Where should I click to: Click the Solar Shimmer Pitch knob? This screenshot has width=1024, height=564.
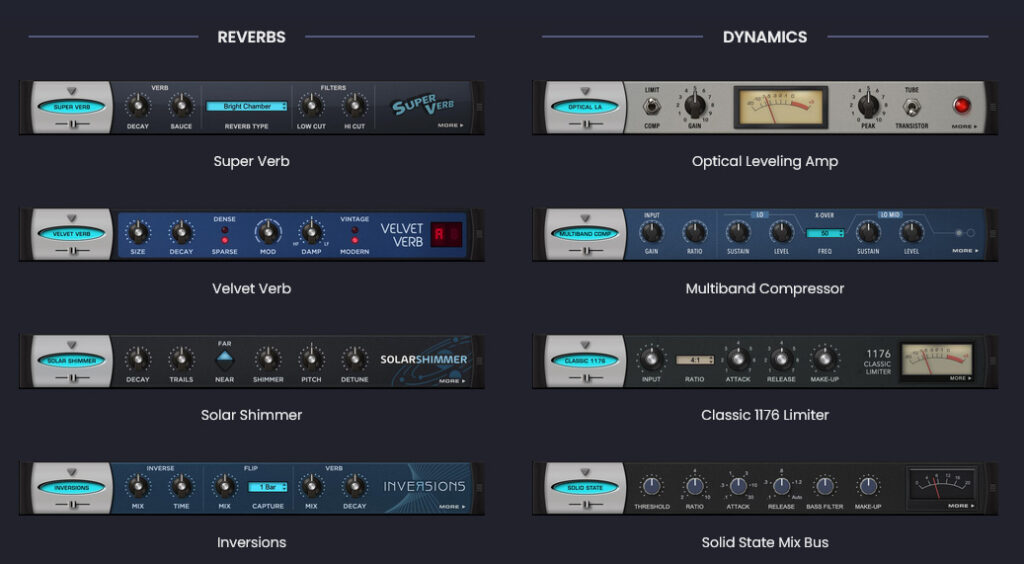tap(311, 359)
